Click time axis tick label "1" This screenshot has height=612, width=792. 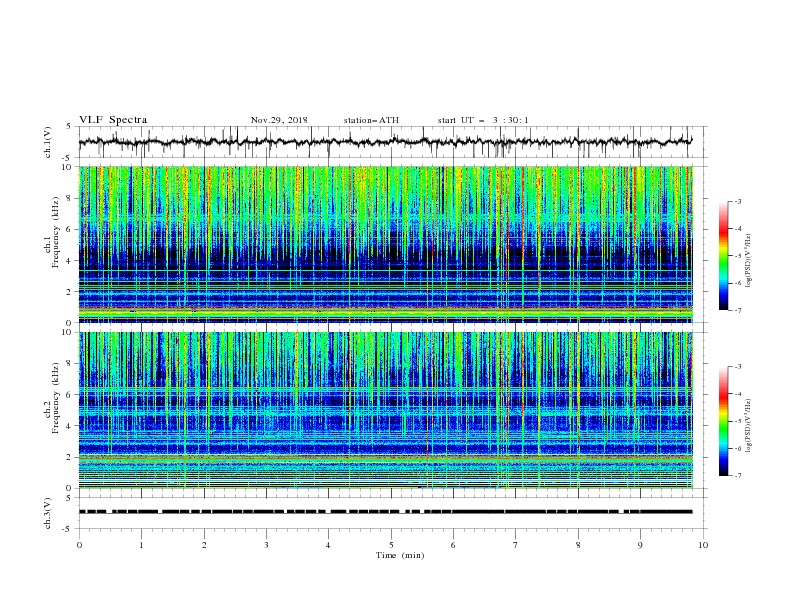coord(141,545)
